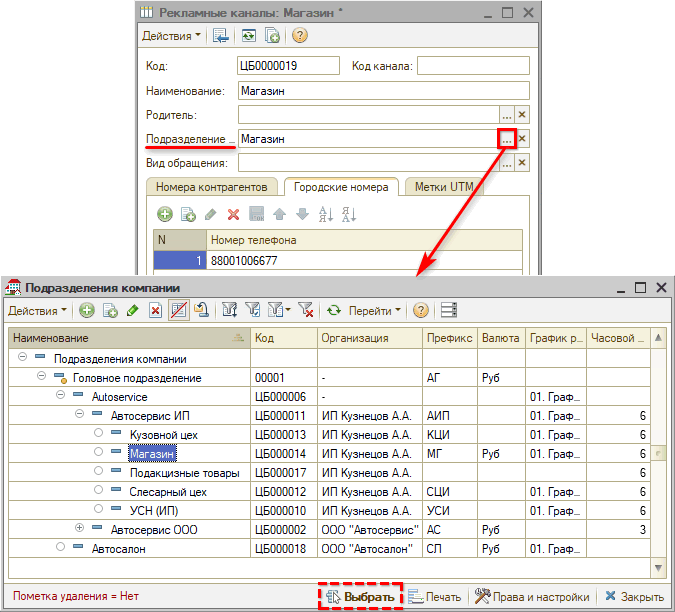Collapse Головное подразделение node
Screen dimensions: 675x612
coord(41,376)
